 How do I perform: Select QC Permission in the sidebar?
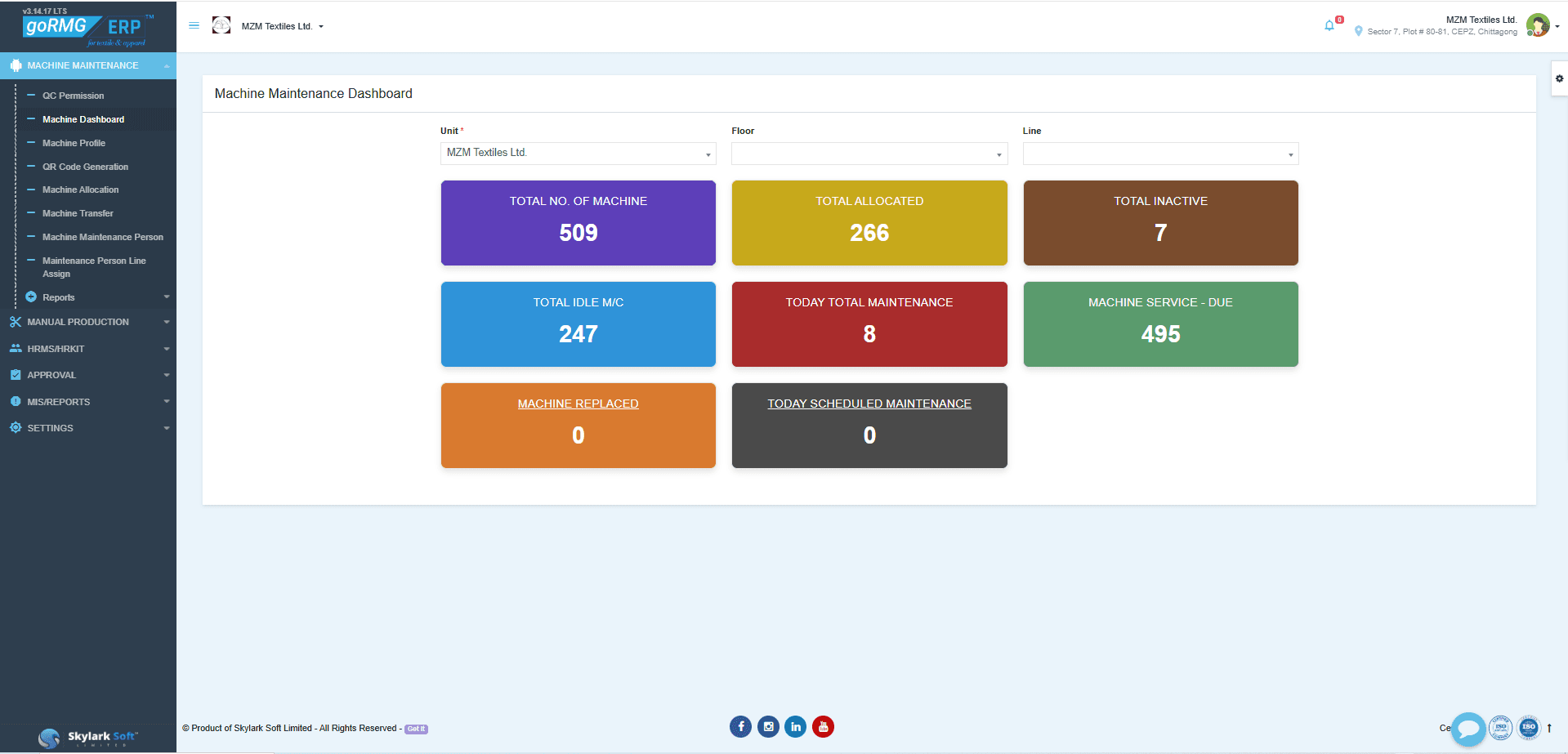click(x=74, y=96)
